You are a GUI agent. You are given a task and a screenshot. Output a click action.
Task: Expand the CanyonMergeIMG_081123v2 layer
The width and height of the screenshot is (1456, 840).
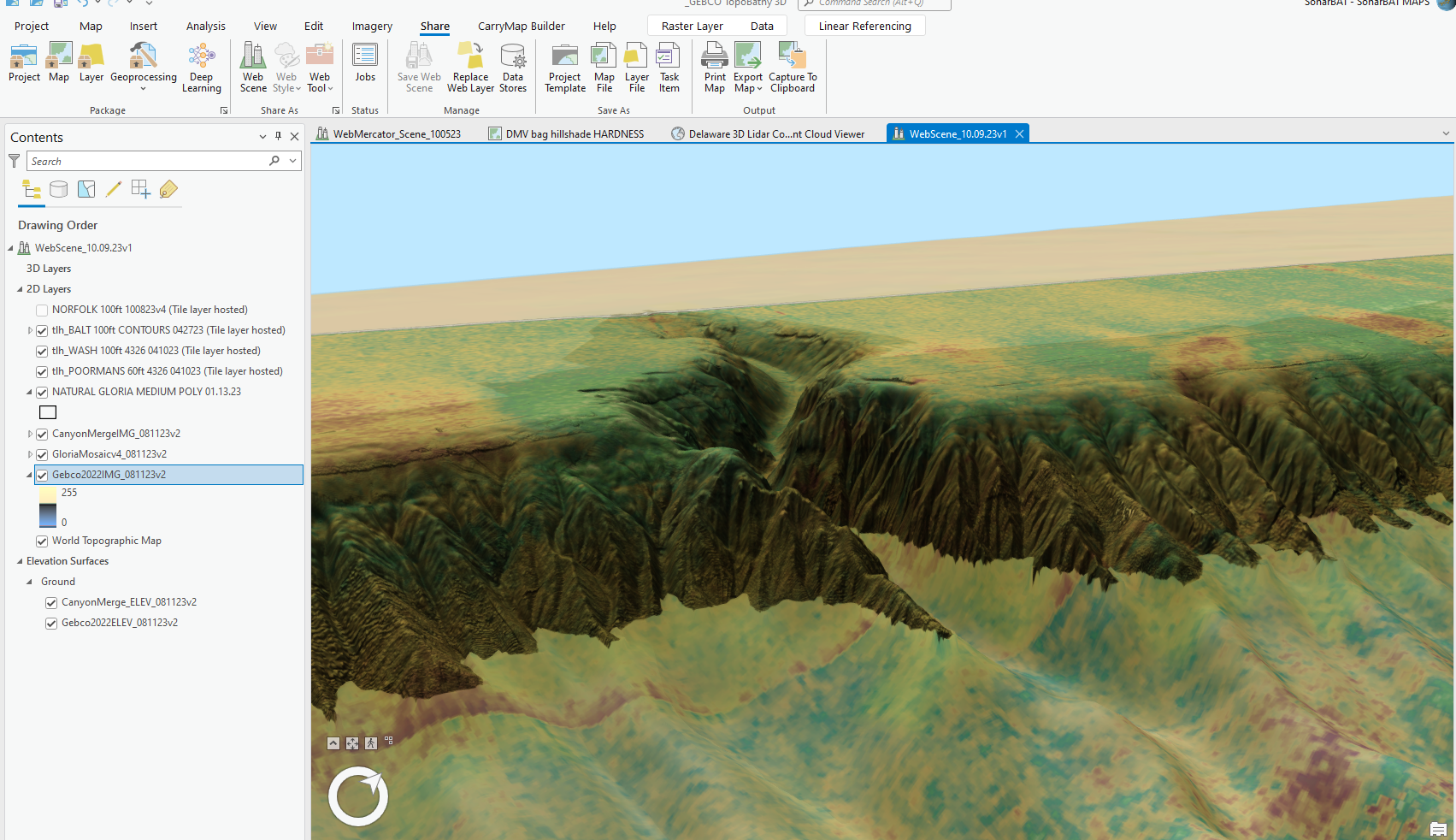point(30,434)
